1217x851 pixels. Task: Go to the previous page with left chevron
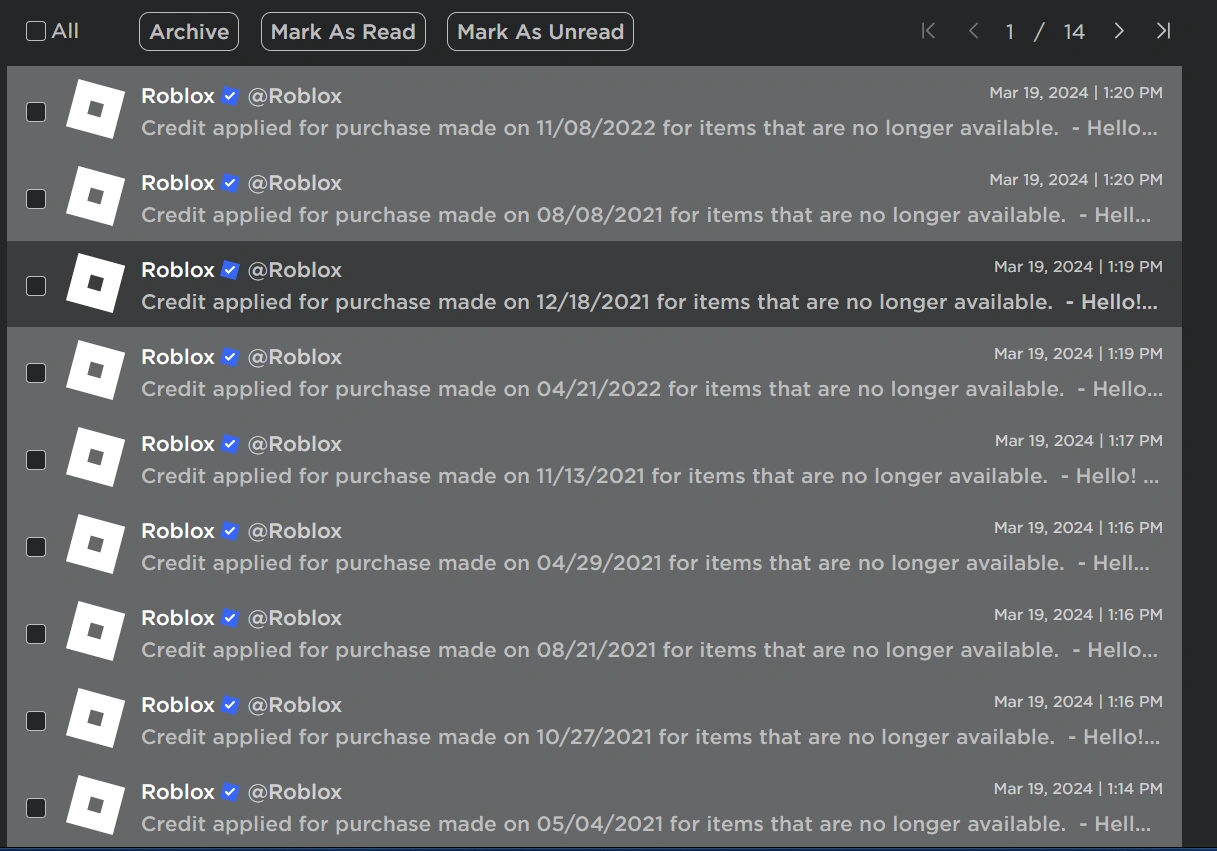tap(973, 31)
